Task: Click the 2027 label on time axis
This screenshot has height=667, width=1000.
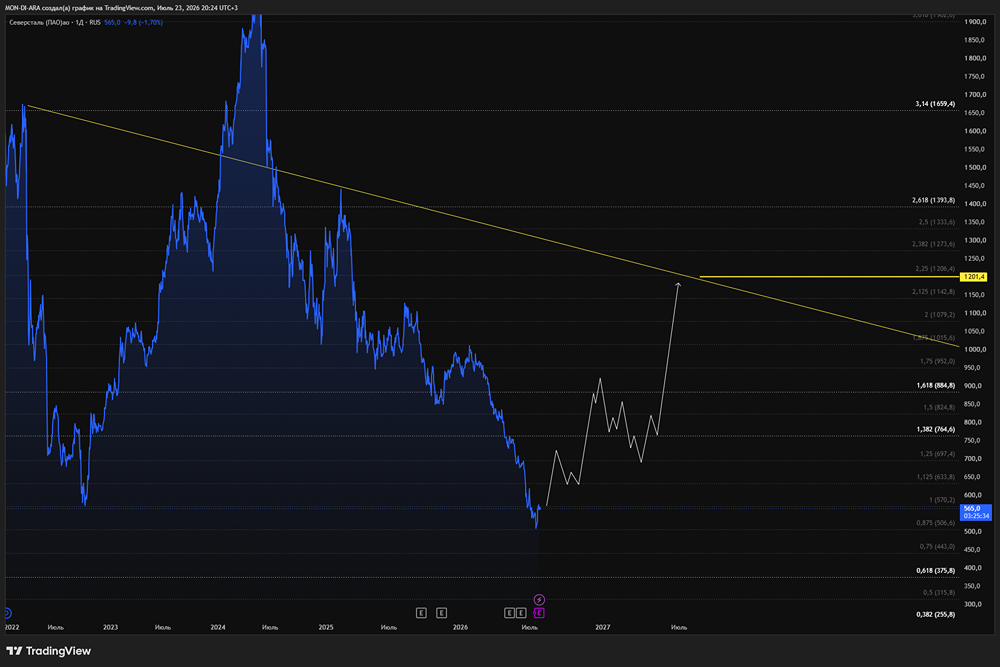Action: (x=603, y=627)
